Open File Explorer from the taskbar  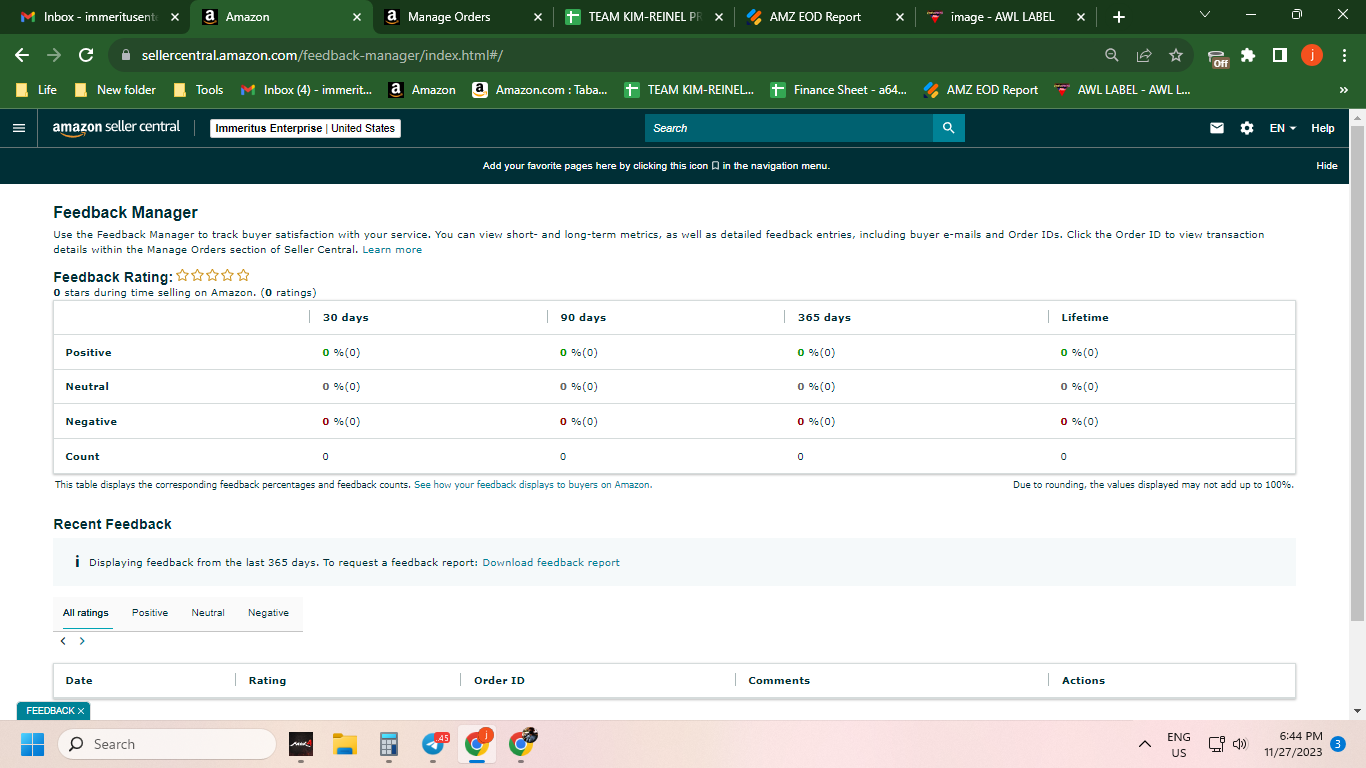coord(345,744)
